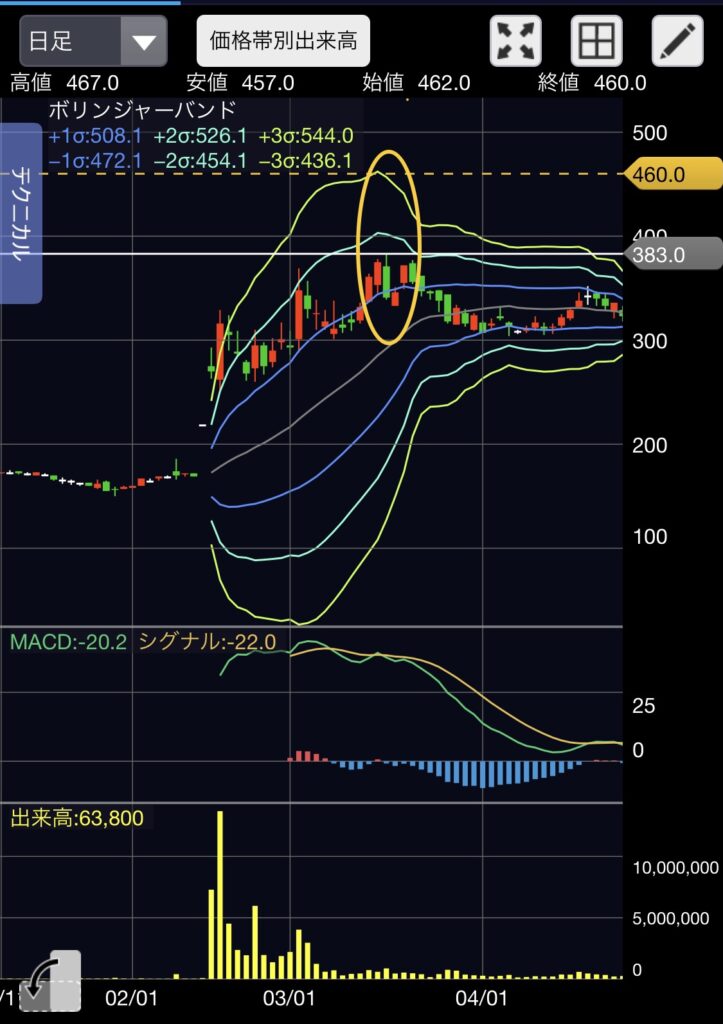This screenshot has height=1024, width=723.
Task: Tap the MACD:-20.2 label
Action: [x=69, y=642]
